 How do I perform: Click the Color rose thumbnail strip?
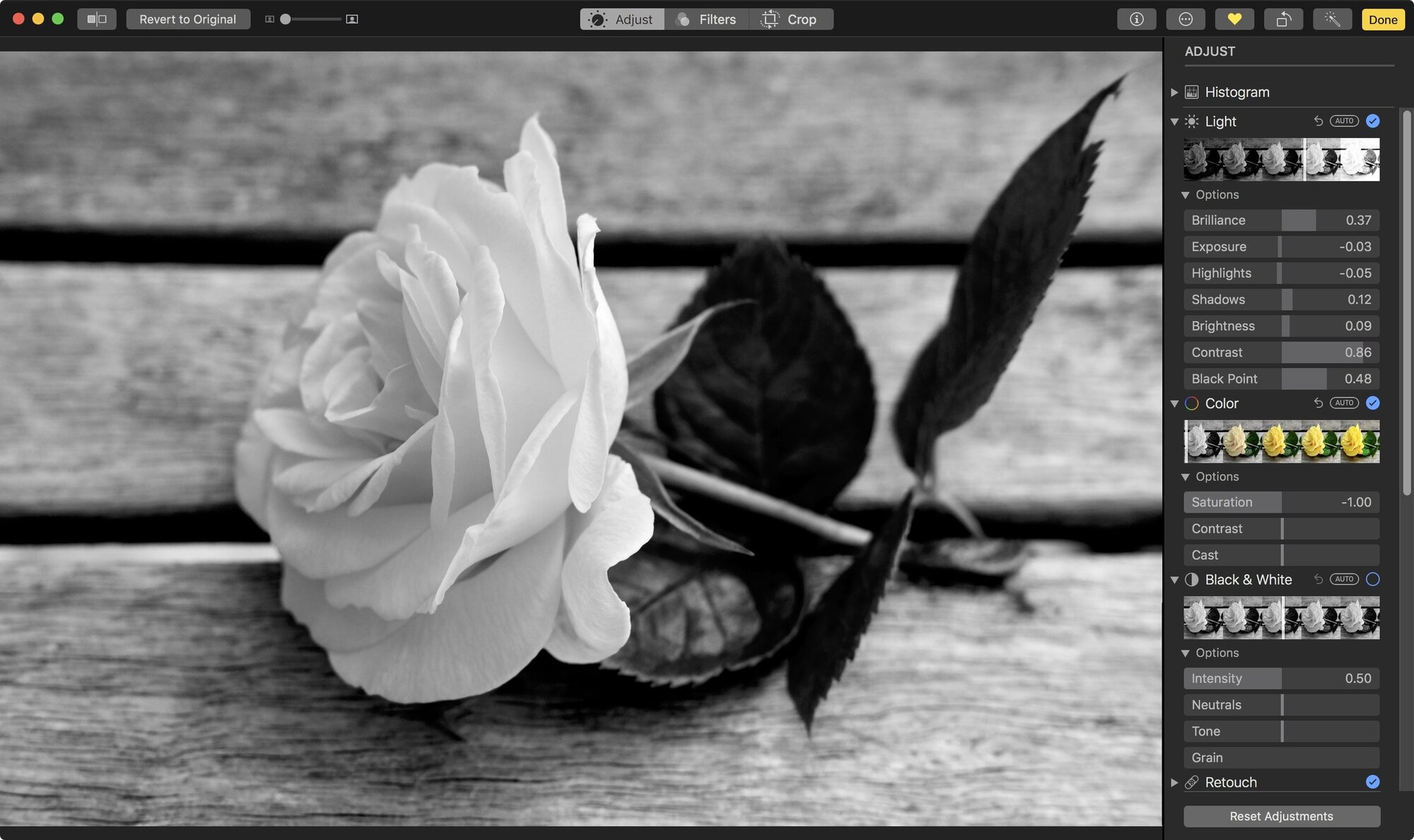pos(1281,441)
